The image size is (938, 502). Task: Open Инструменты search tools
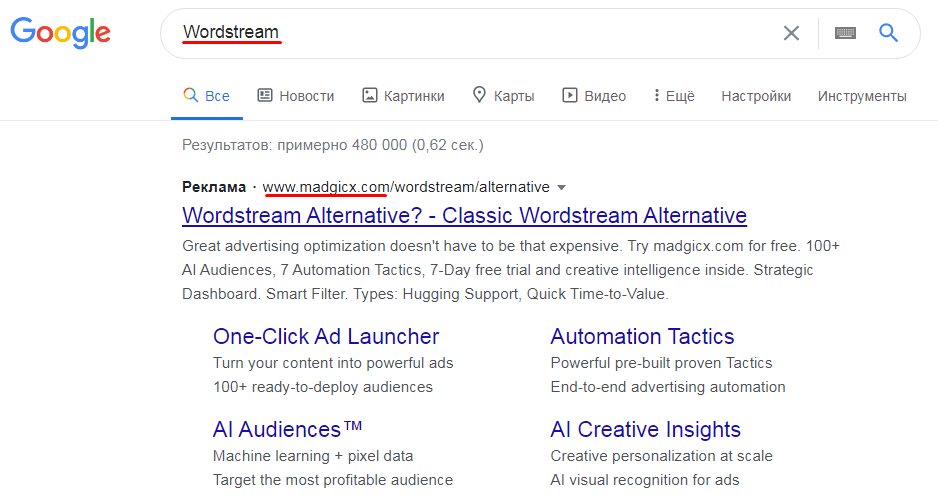(862, 96)
